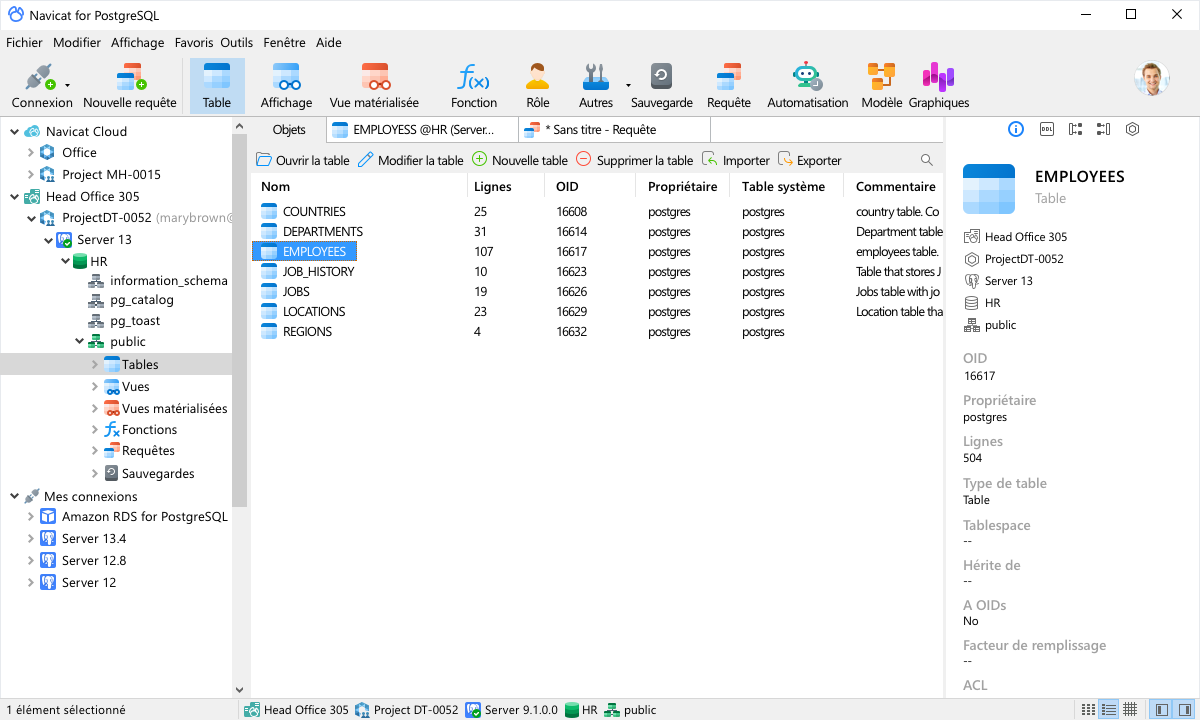Screen dimensions: 1200x720
Task: Click Modifier la table button
Action: pyautogui.click(x=411, y=160)
